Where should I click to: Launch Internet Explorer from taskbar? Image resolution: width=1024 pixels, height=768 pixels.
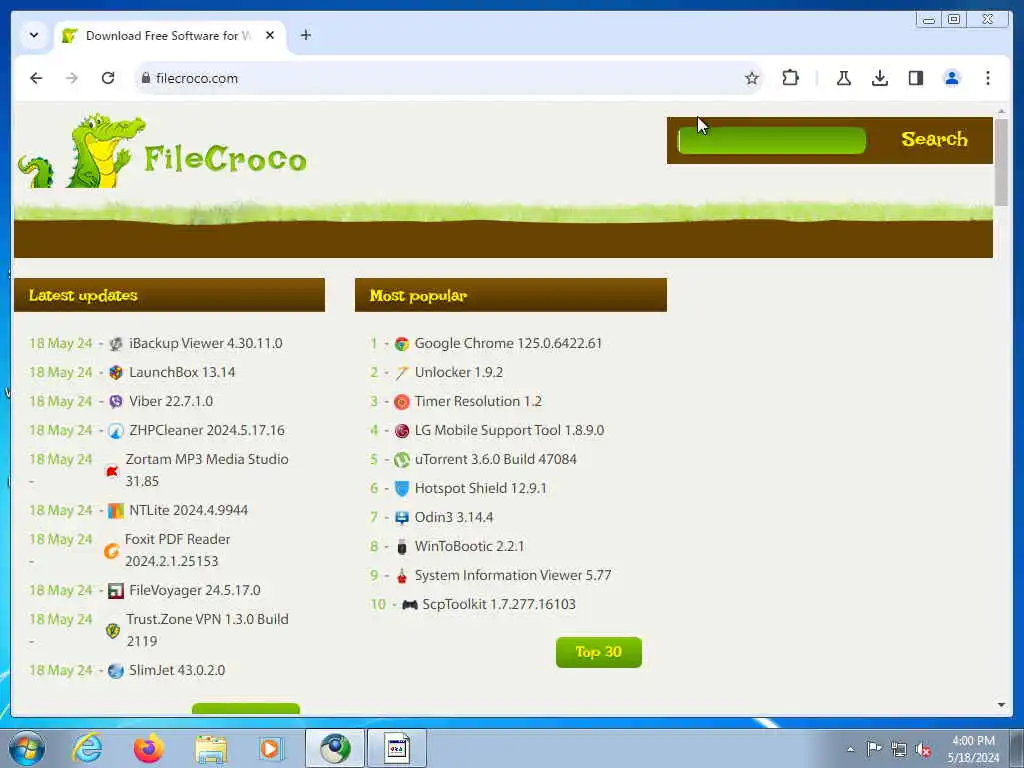(x=88, y=748)
